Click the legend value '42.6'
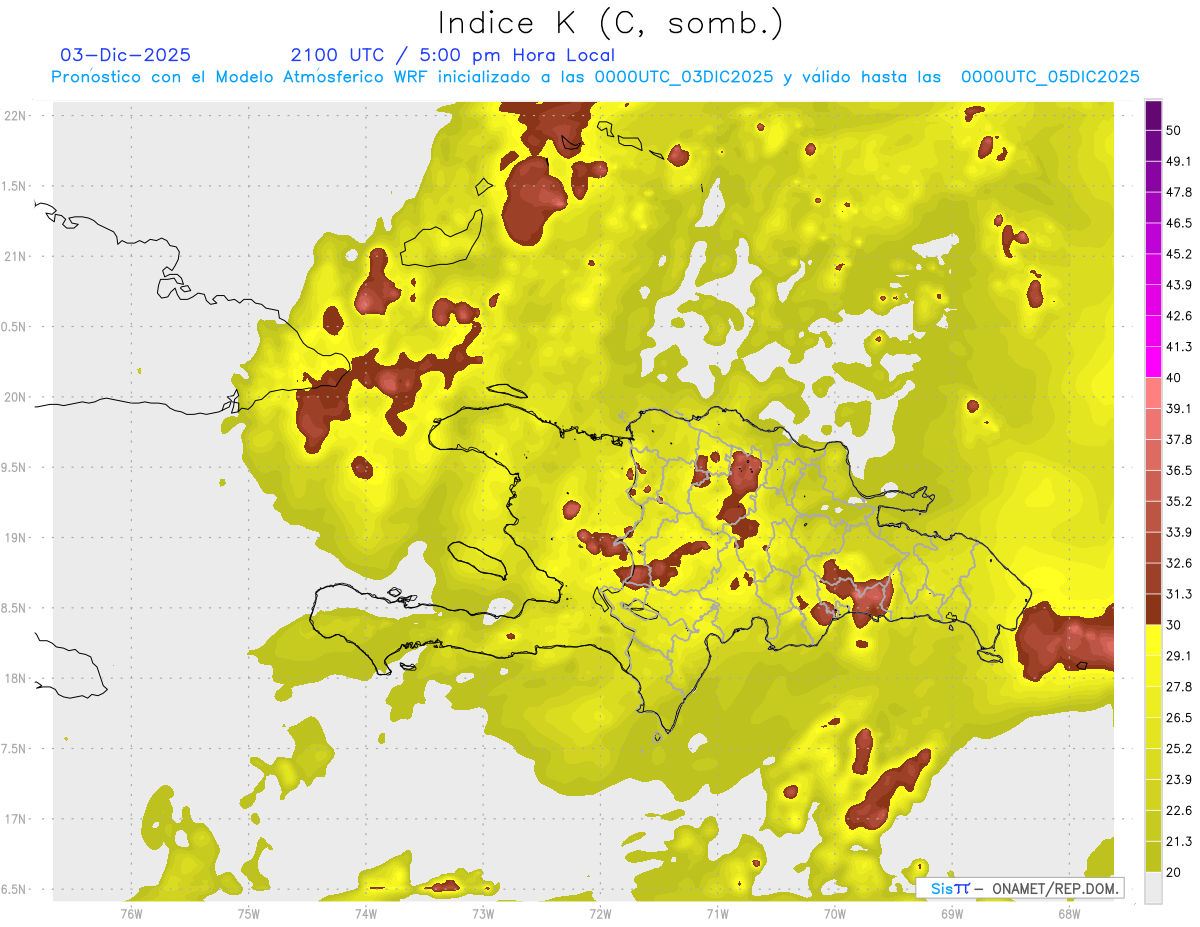Image resolution: width=1200 pixels, height=927 pixels. pos(1179,316)
